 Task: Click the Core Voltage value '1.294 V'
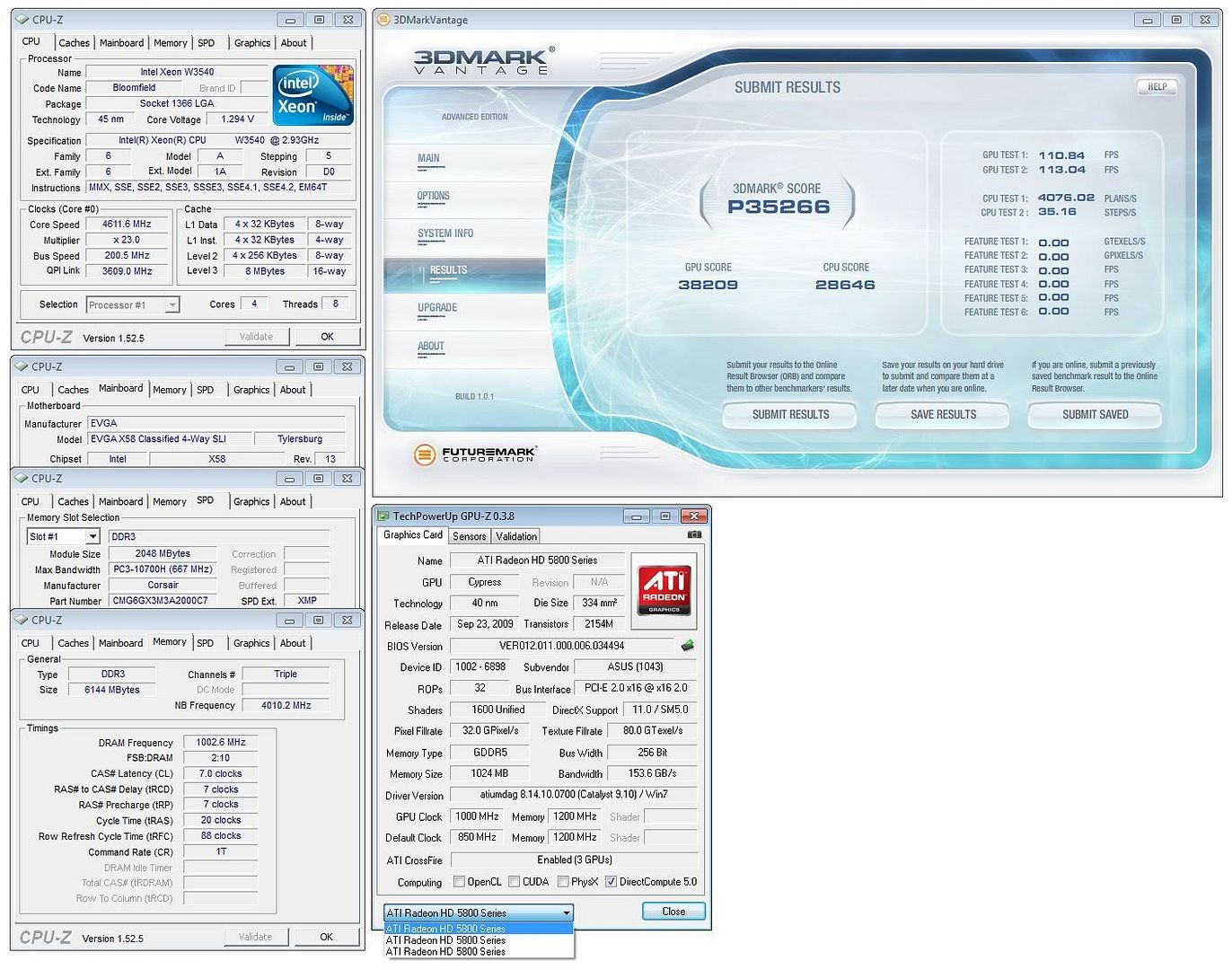click(x=237, y=119)
